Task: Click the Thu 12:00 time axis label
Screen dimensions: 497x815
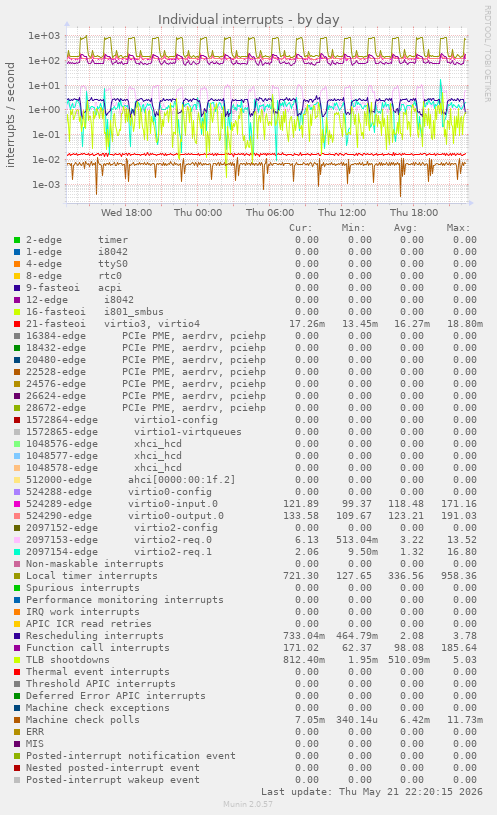Action: tap(342, 213)
